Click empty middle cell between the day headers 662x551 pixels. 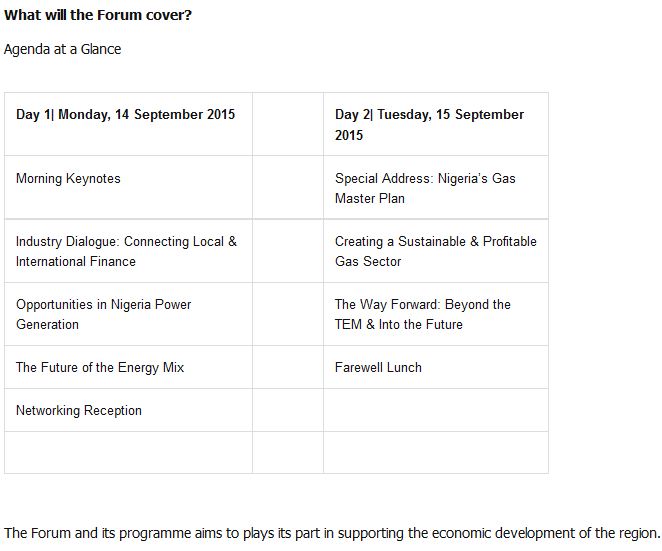(x=288, y=124)
